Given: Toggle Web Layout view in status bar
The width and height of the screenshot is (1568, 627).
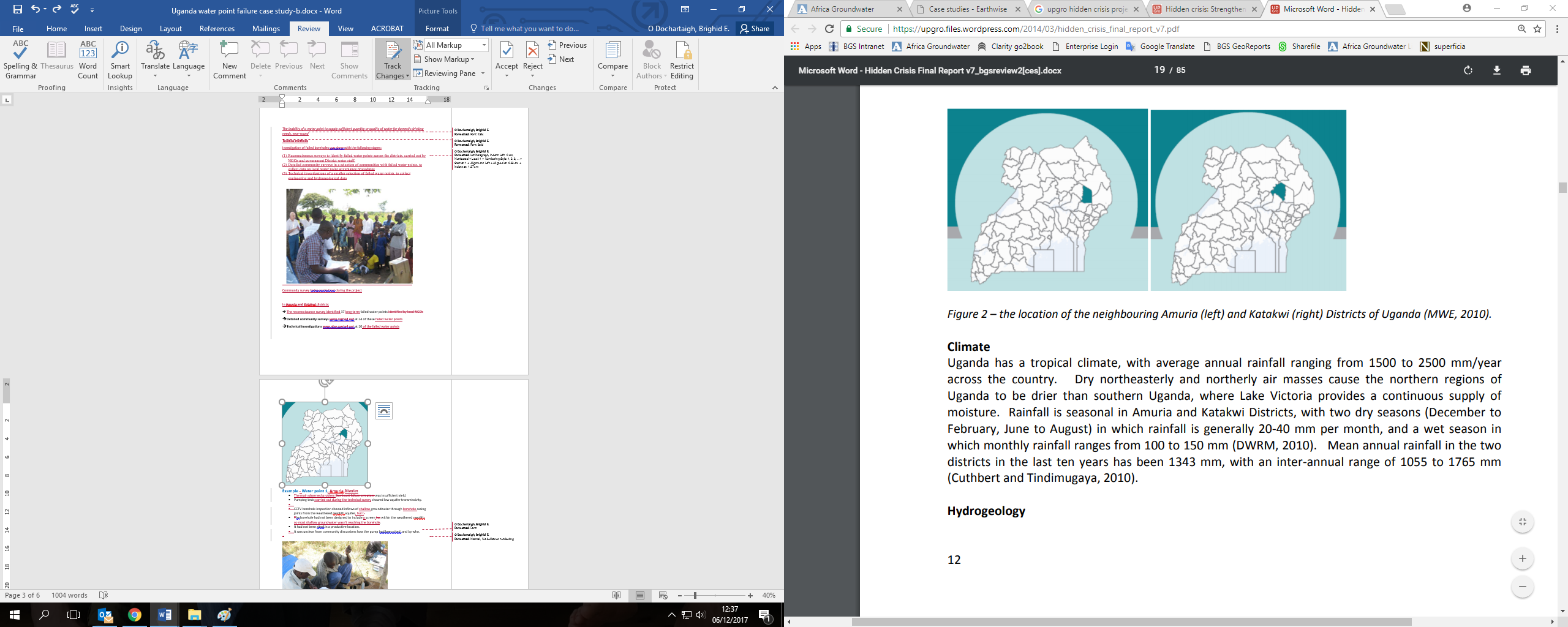Looking at the screenshot, I should point(663,595).
